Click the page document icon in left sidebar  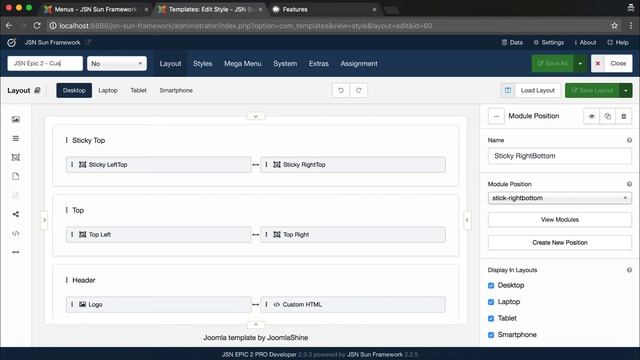[x=16, y=176]
